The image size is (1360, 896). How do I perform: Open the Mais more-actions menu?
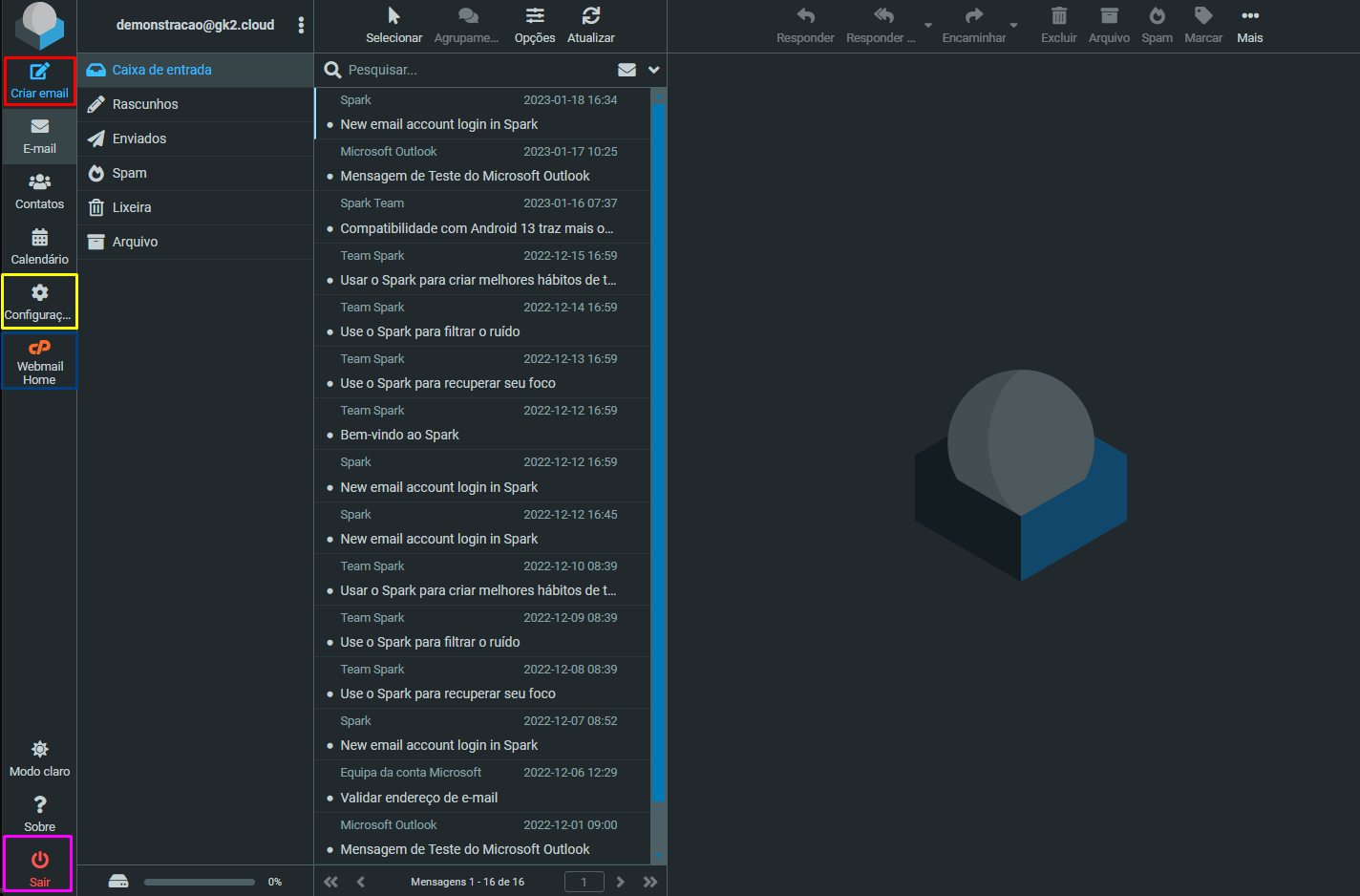coord(1250,25)
